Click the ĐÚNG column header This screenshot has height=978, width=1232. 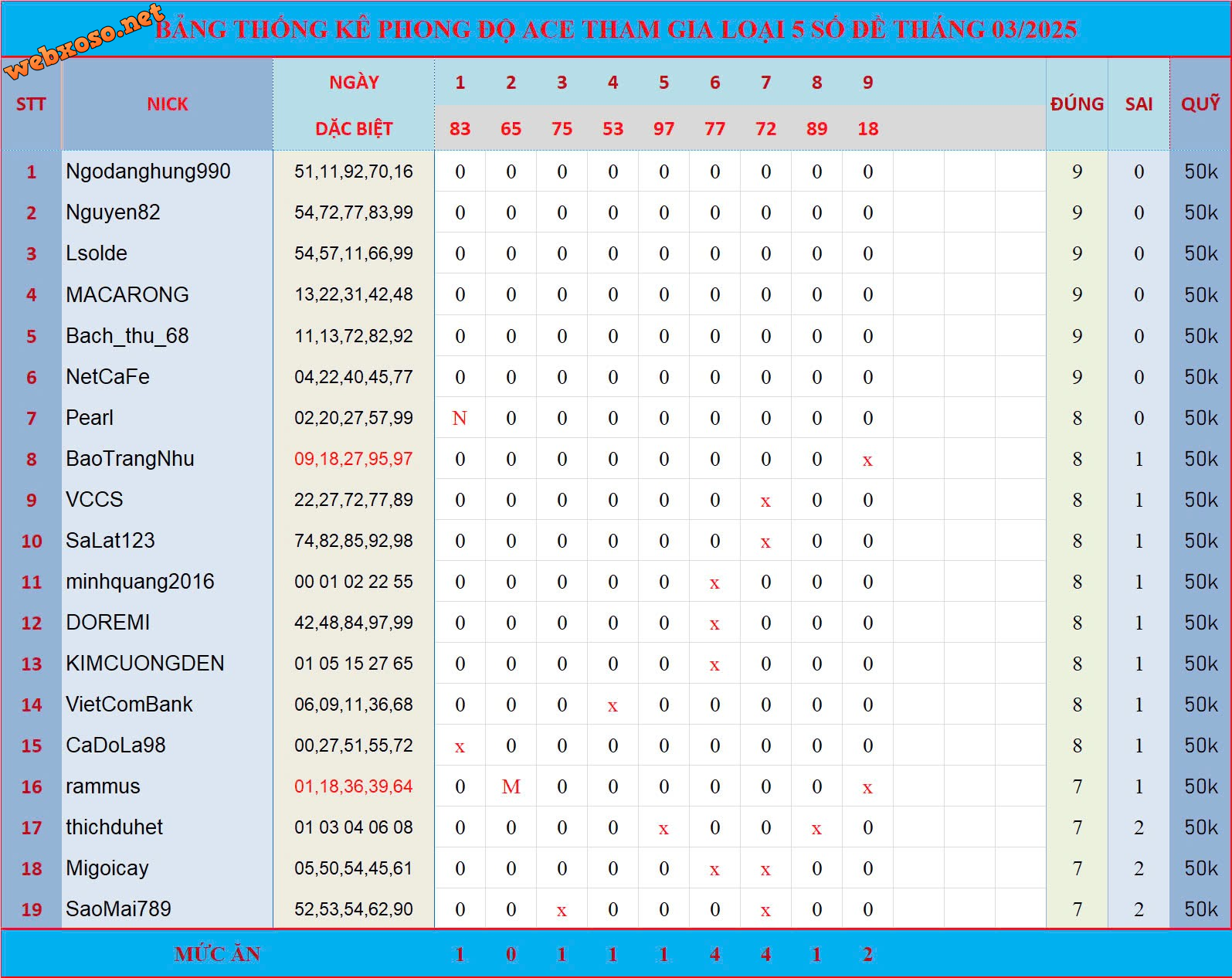[x=1077, y=104]
